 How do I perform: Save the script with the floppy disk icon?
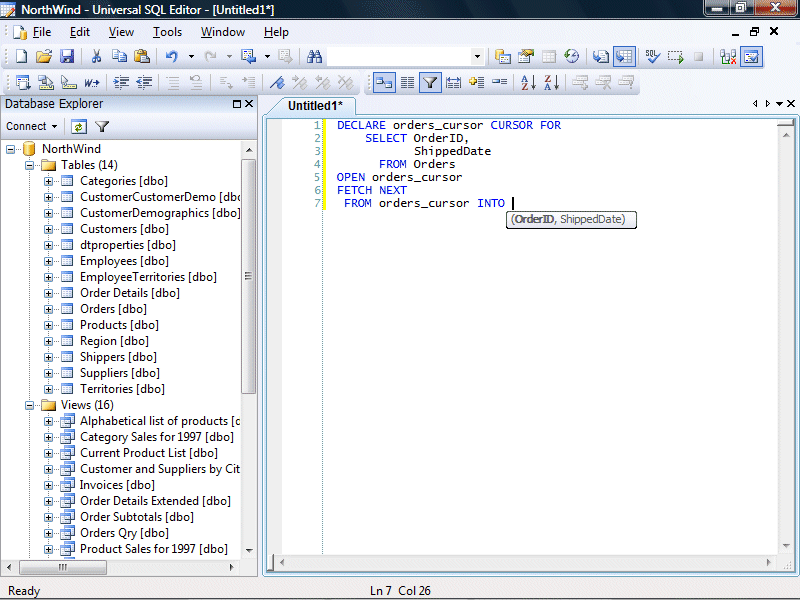(x=67, y=56)
